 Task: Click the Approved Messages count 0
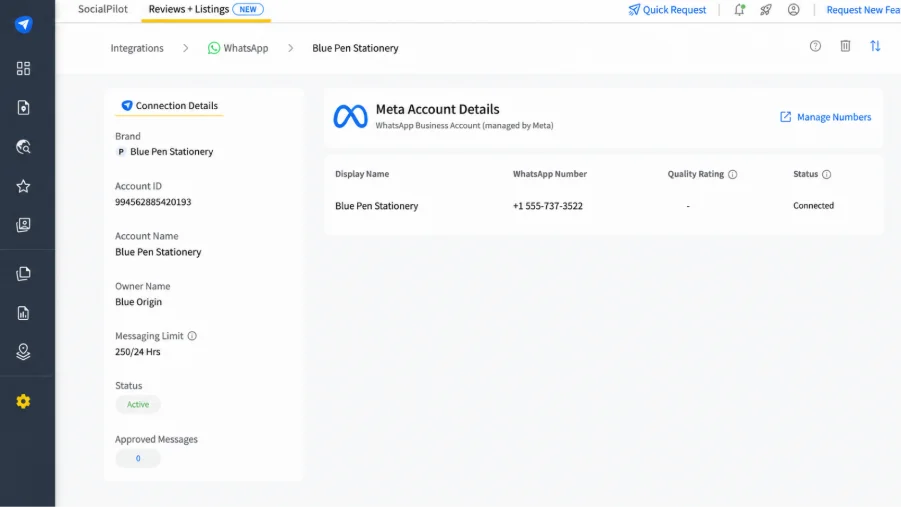pyautogui.click(x=138, y=459)
